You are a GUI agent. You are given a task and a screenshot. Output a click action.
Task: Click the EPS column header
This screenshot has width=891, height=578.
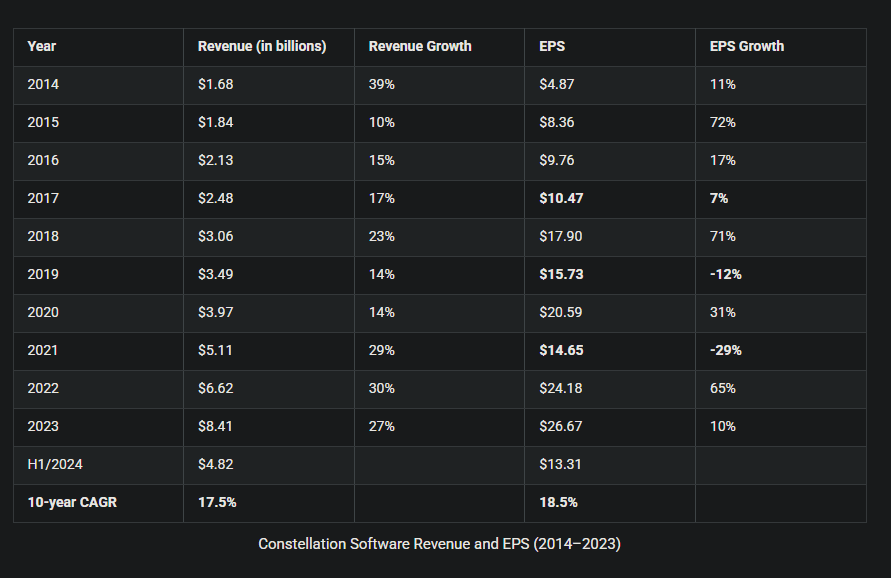552,46
